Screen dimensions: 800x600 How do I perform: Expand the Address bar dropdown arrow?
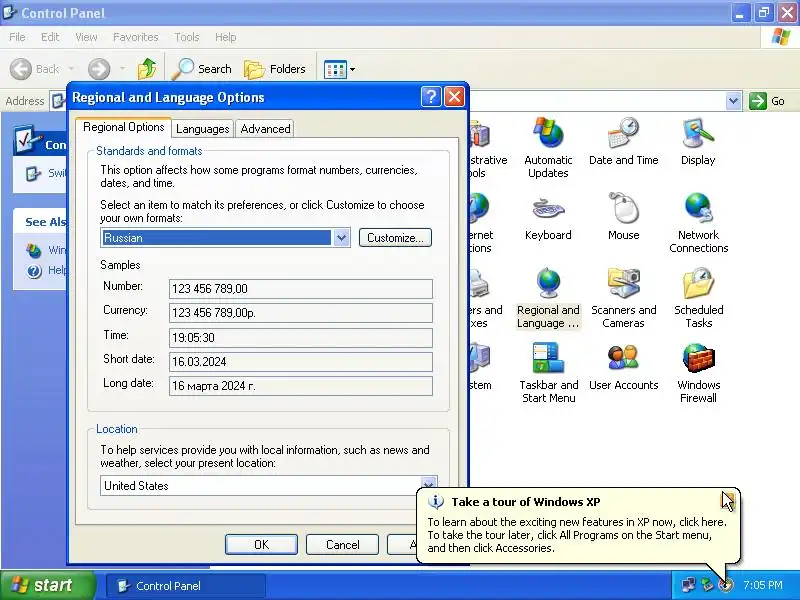(733, 101)
